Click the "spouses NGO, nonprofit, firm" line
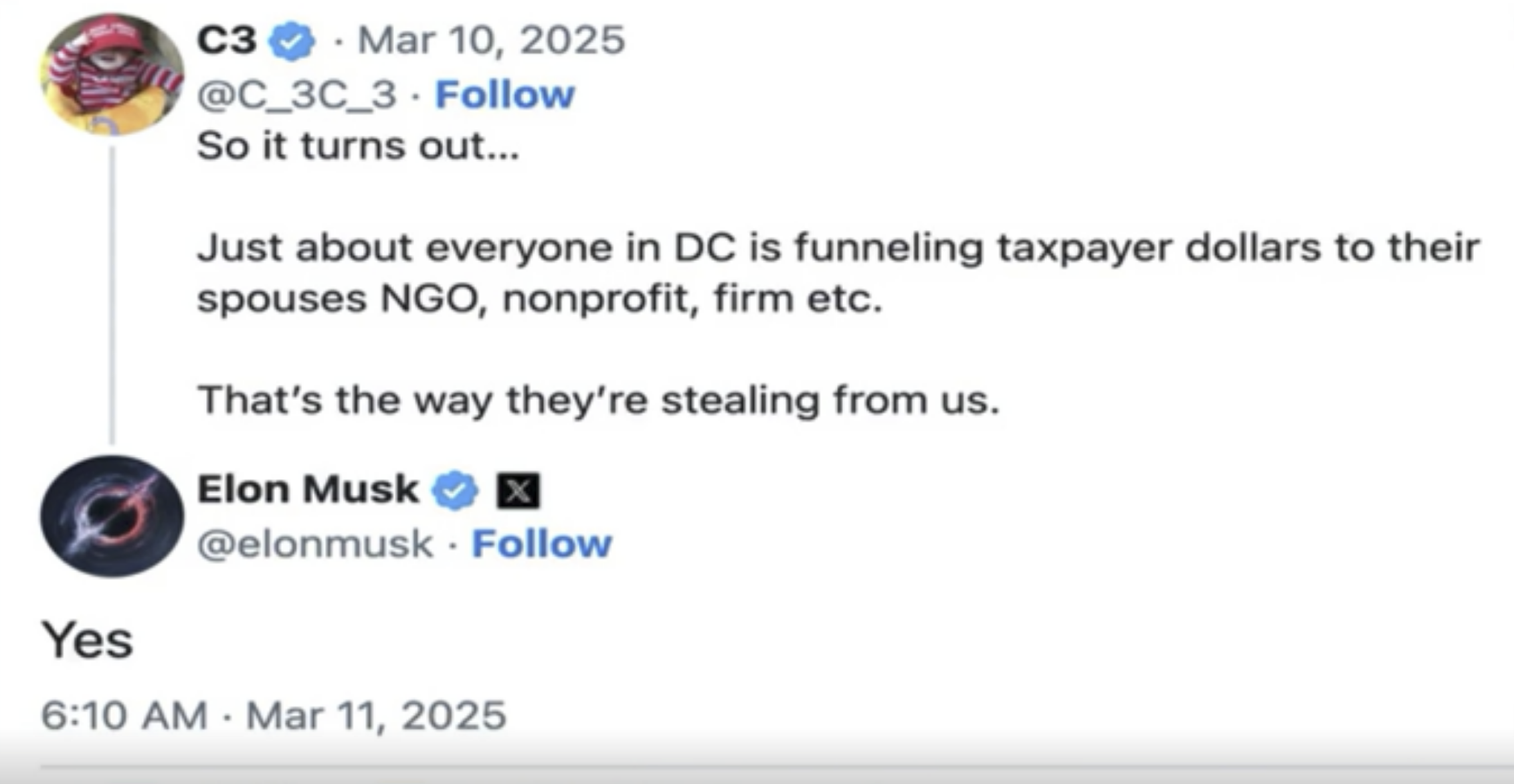The width and height of the screenshot is (1514, 784). pos(539,298)
